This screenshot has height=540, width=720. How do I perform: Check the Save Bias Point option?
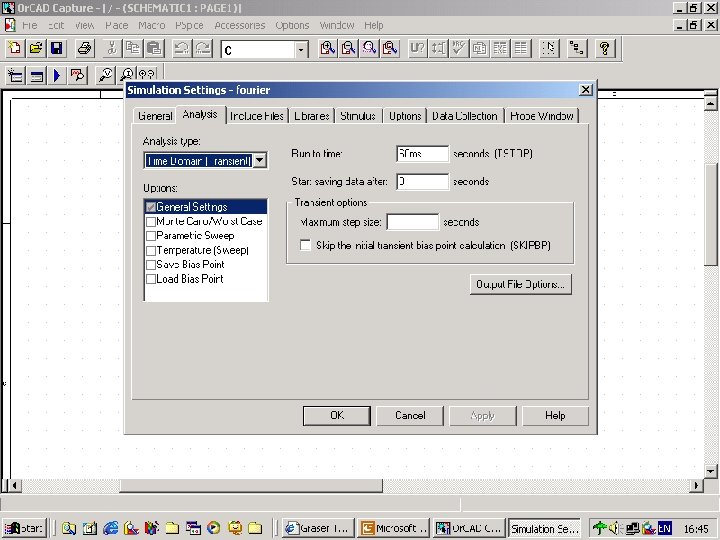[x=151, y=265]
